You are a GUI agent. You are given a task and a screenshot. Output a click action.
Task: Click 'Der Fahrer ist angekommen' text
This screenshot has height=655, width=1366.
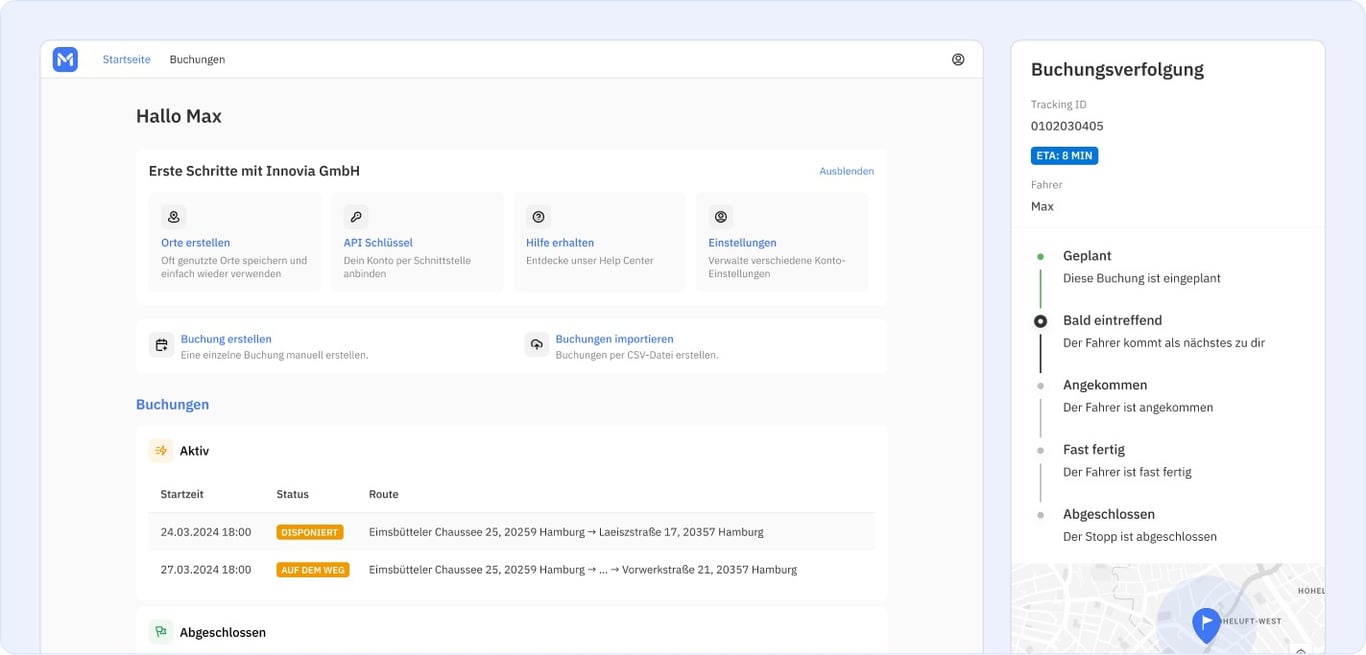coord(1138,408)
